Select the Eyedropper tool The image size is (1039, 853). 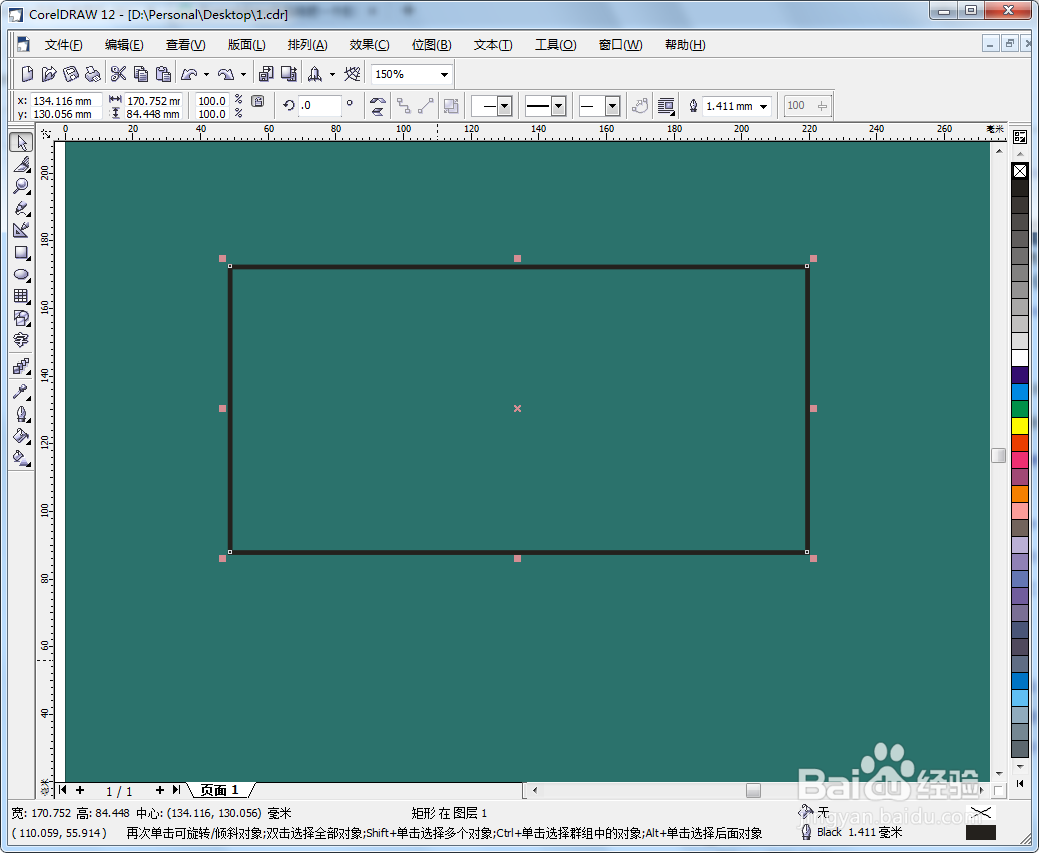tap(21, 392)
